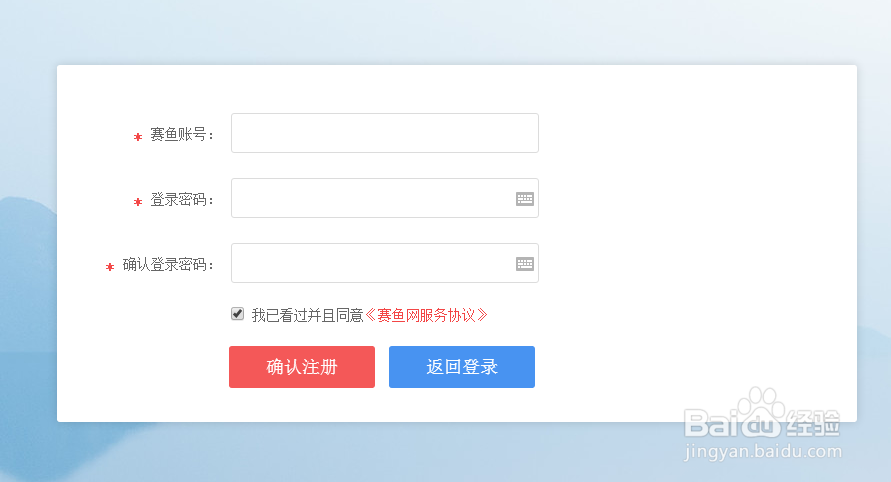
Task: Click the Baidu paw logo watermark
Action: click(x=761, y=412)
